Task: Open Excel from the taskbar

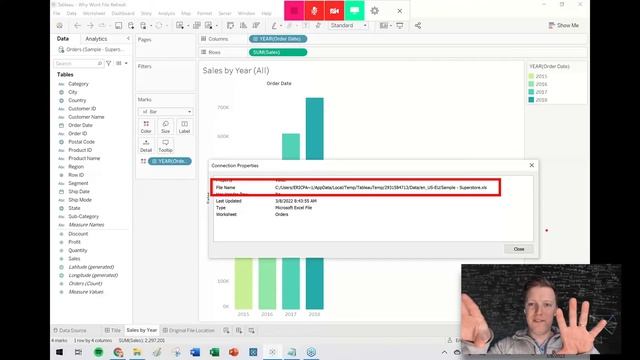Action: pos(214,352)
